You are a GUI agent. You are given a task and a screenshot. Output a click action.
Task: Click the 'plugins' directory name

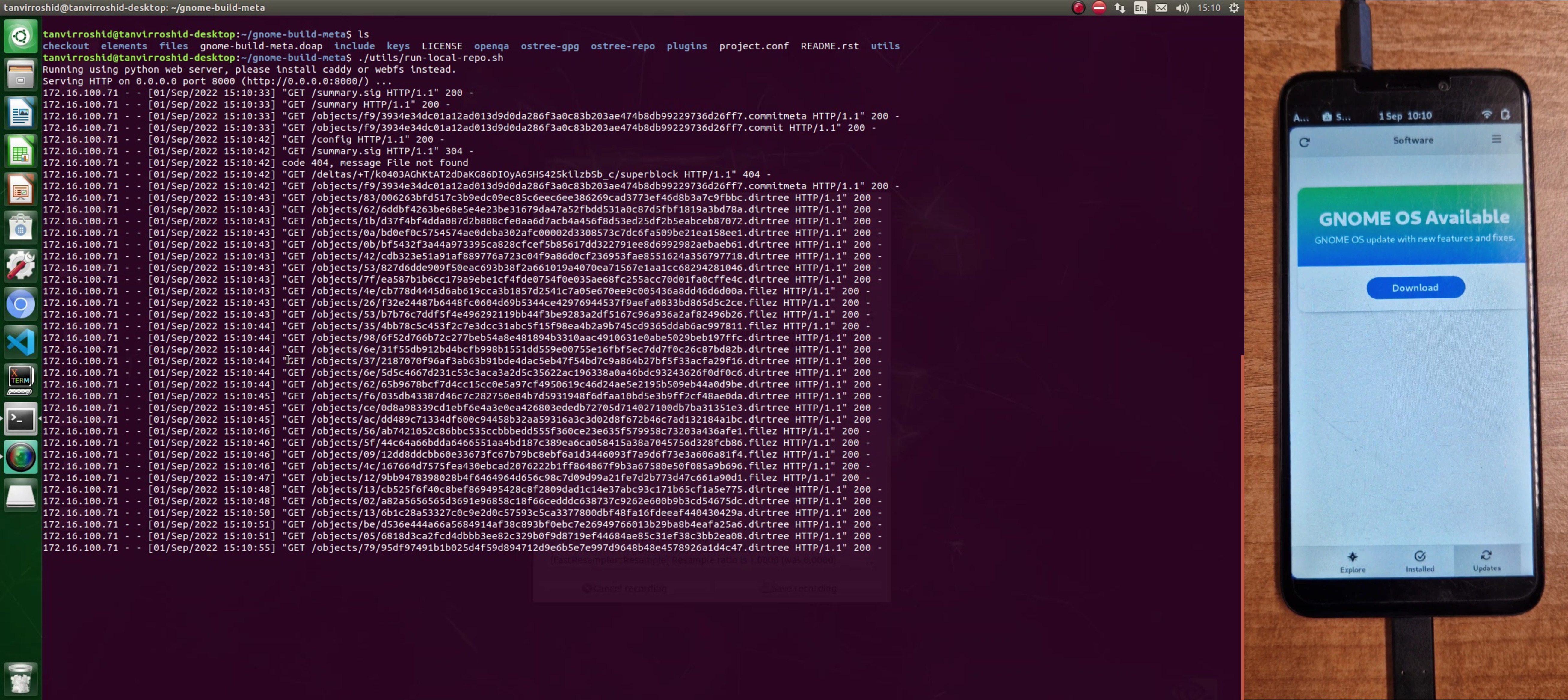point(686,46)
